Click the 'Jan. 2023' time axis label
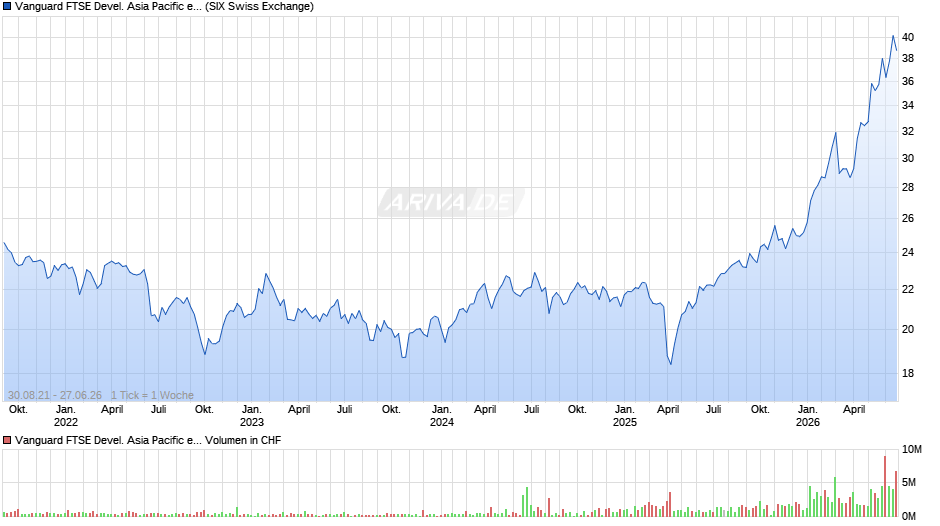This screenshot has width=940, height=526. pos(252,416)
